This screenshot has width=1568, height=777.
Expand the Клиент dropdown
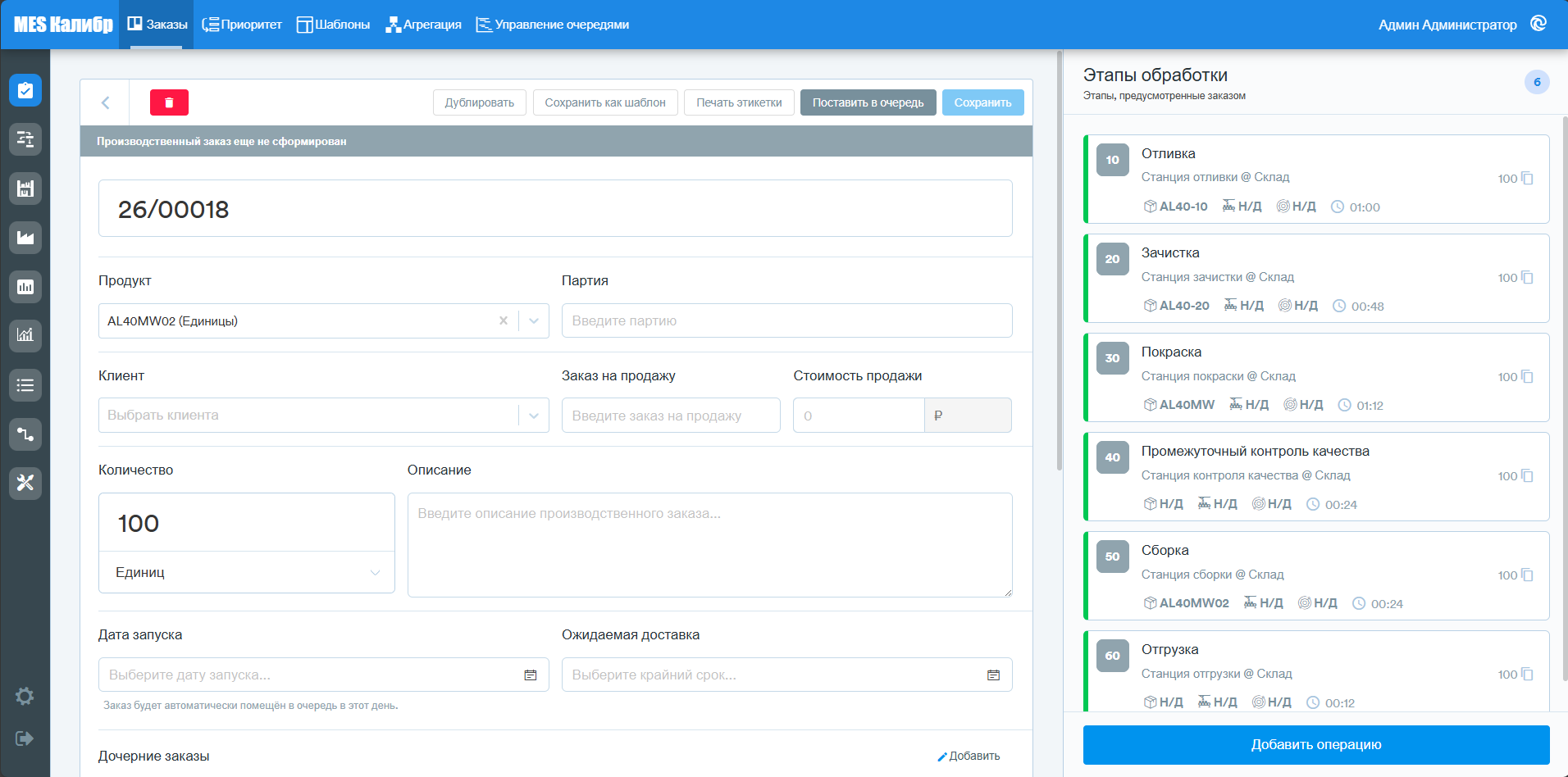tap(534, 416)
